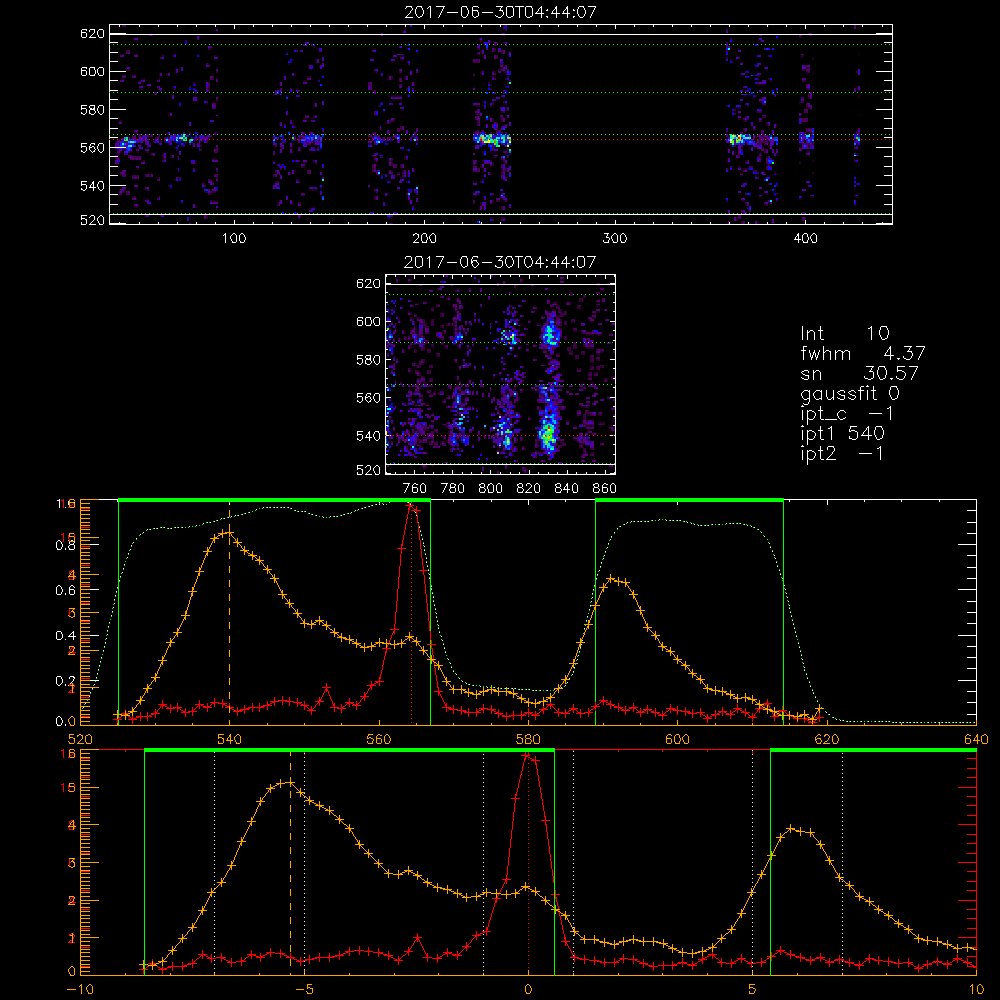Click x-axis label "860" under the middle image

[x=605, y=489]
